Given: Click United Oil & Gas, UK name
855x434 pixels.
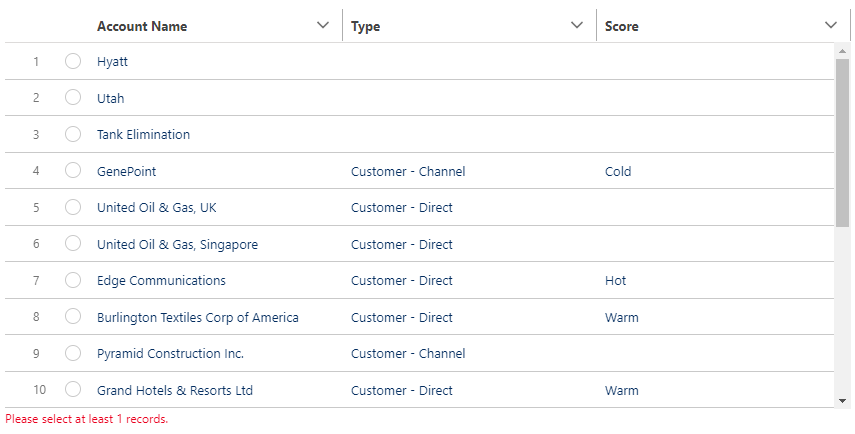Looking at the screenshot, I should [156, 208].
